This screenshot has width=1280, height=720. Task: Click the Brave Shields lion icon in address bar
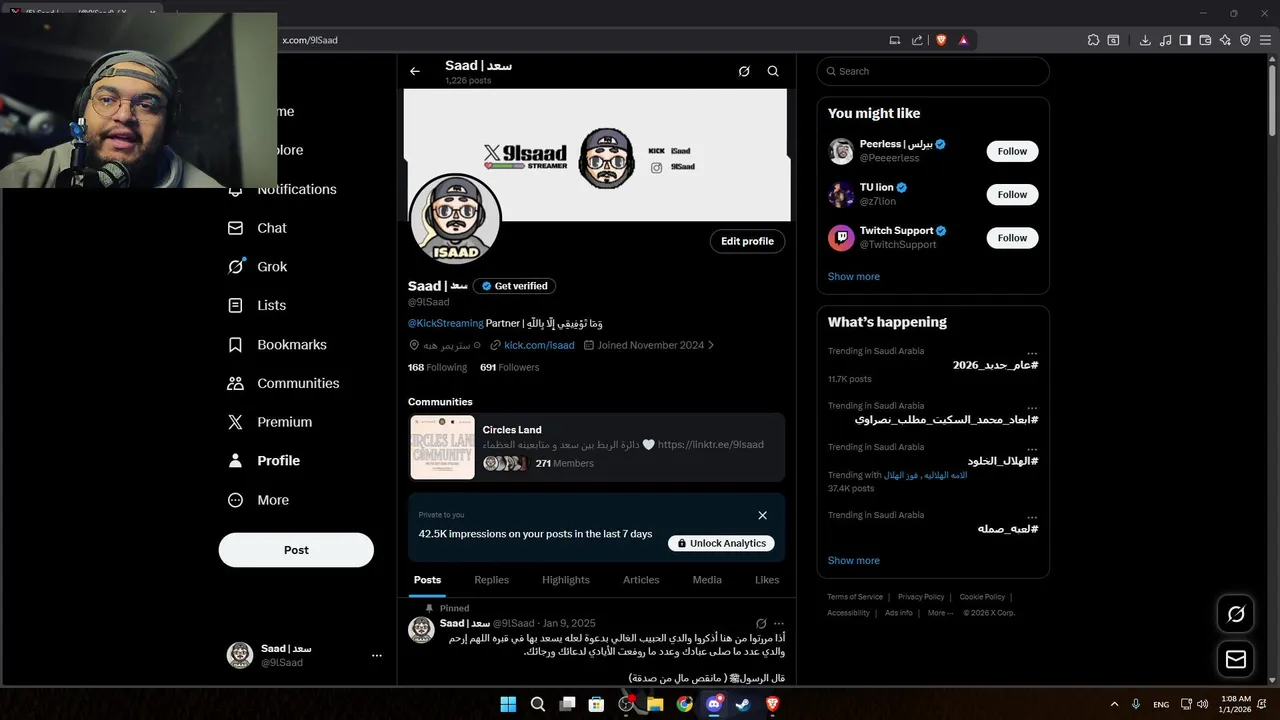941,40
